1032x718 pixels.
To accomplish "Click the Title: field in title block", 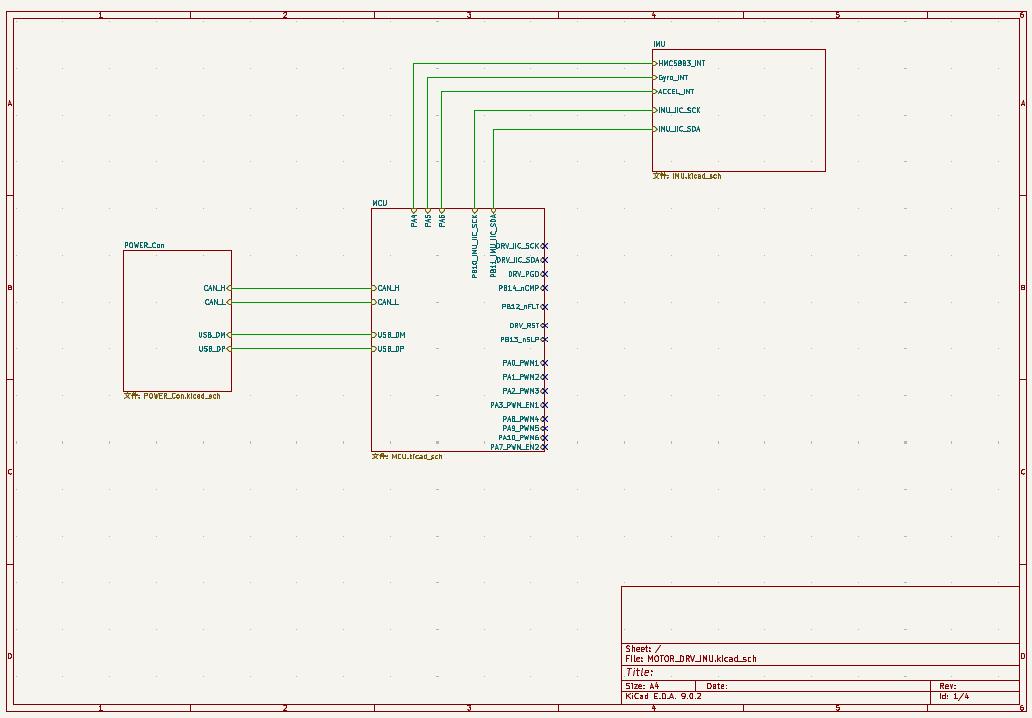I will (639, 673).
